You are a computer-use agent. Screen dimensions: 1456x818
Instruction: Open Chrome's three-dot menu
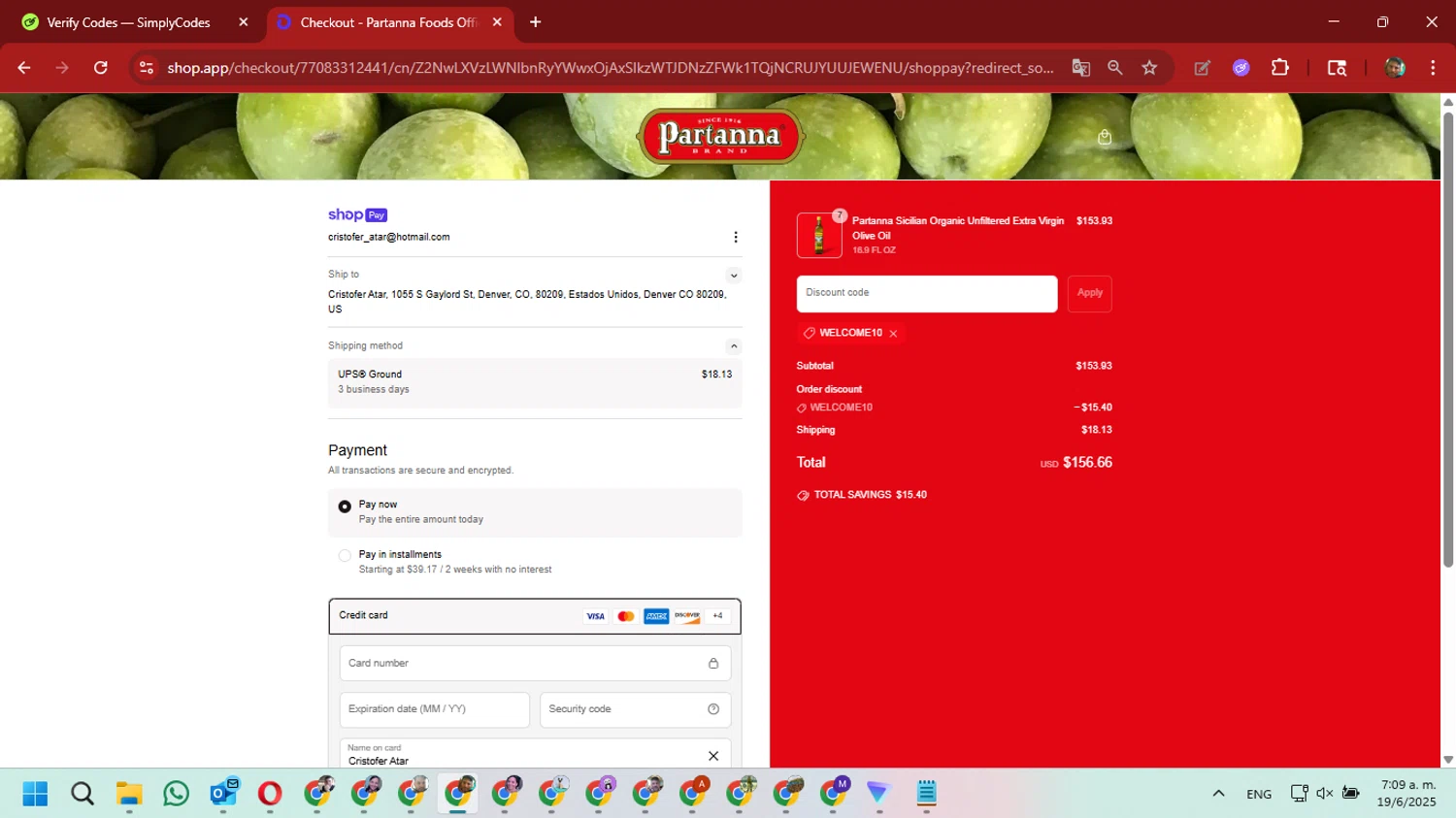tap(1433, 68)
